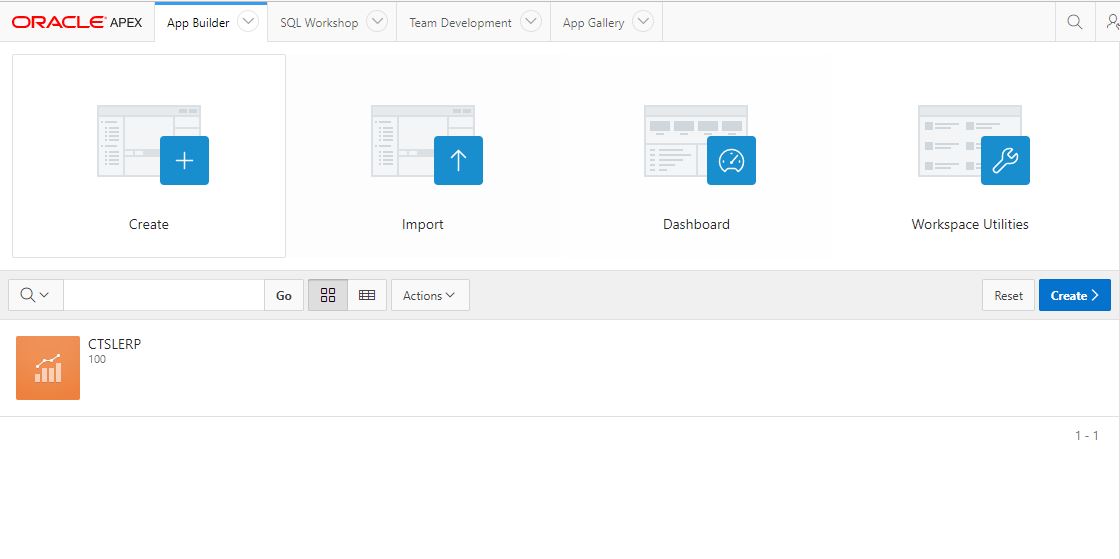Expand the SQL Workshop dropdown arrow

(377, 22)
